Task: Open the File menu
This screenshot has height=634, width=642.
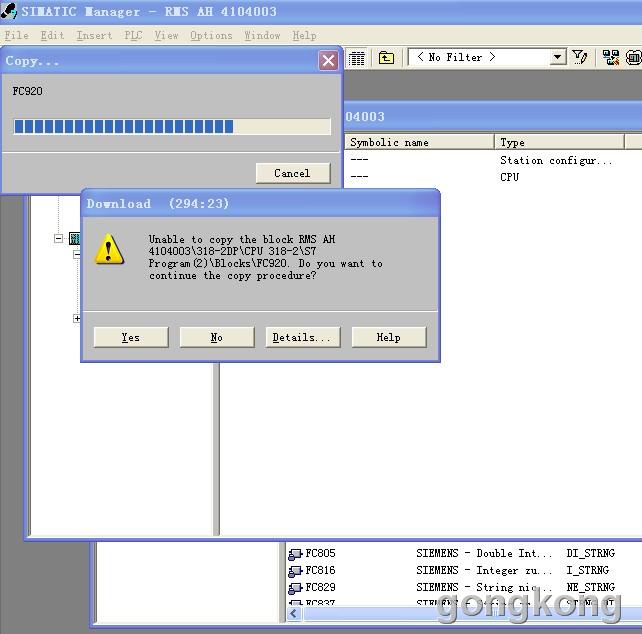Action: pos(16,36)
